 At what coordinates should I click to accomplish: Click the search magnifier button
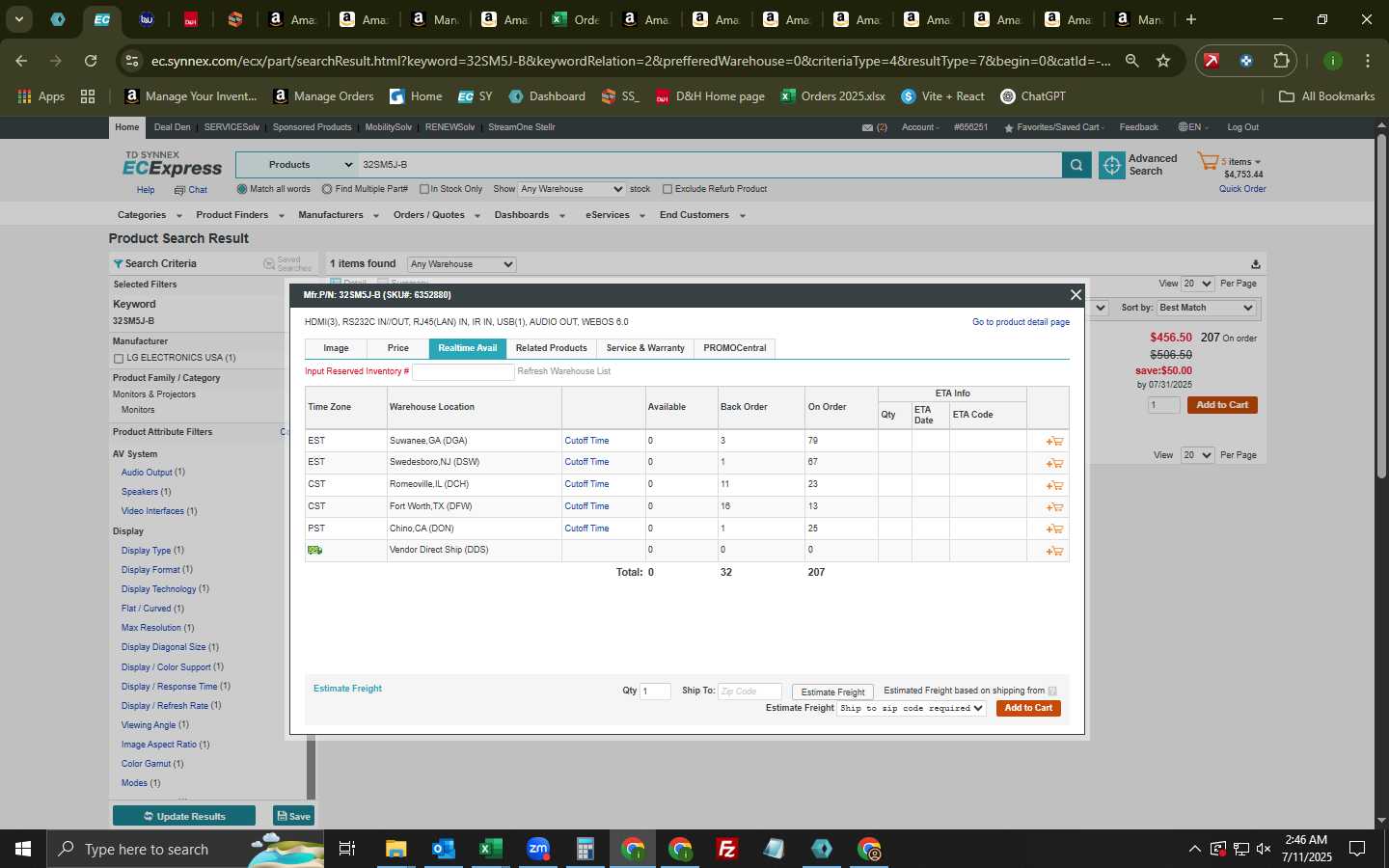tap(1076, 166)
